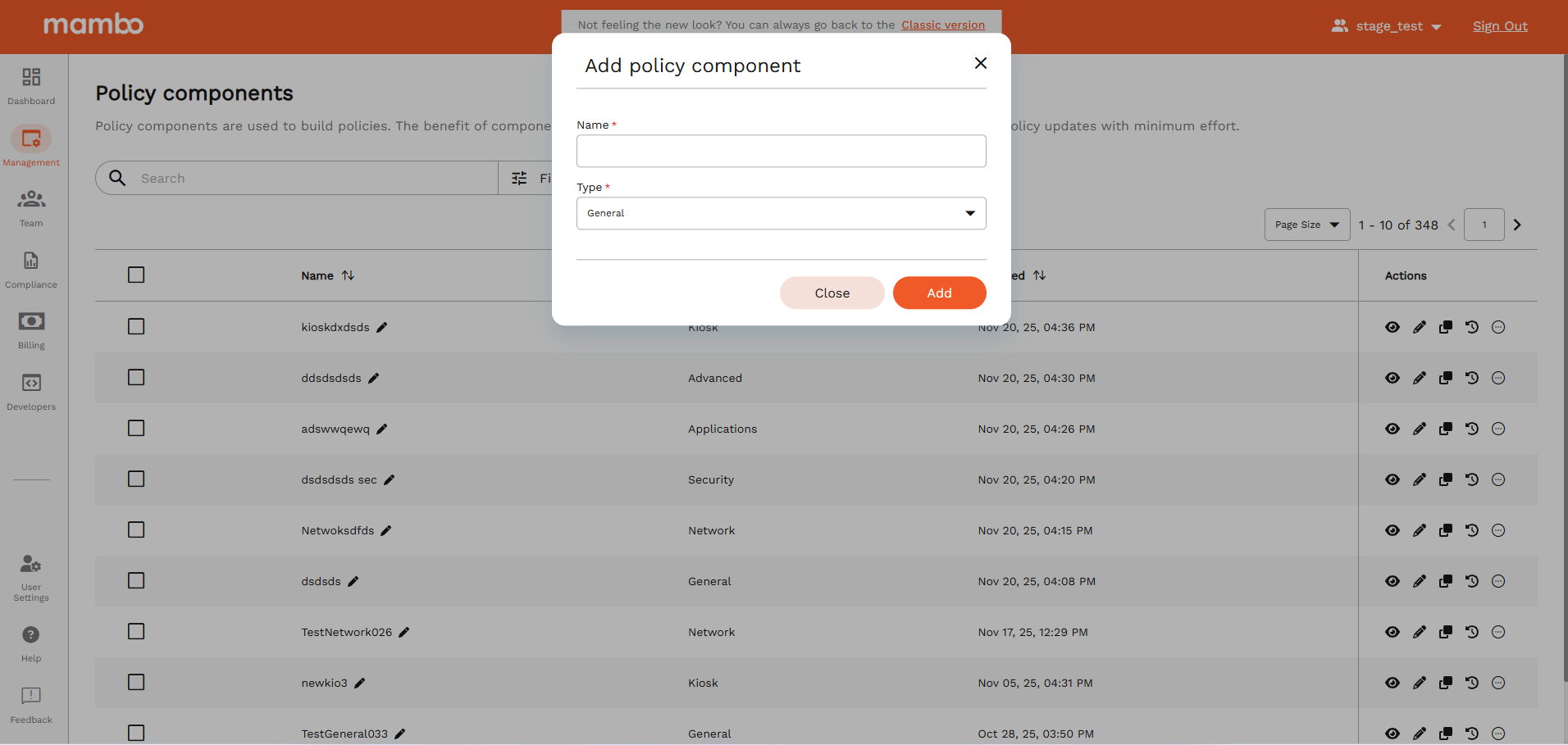Select the checkbox next to newkio3

pyautogui.click(x=136, y=682)
